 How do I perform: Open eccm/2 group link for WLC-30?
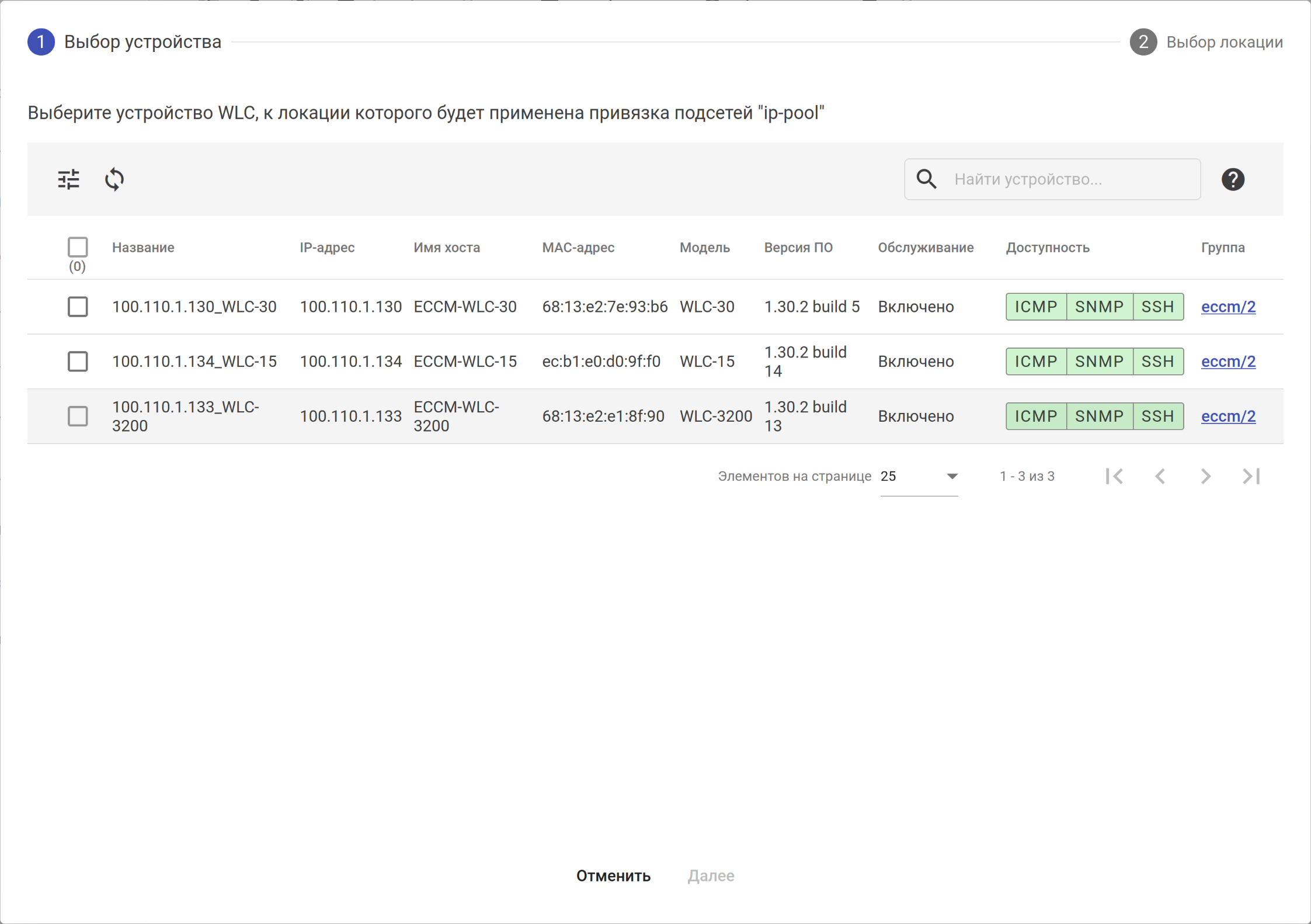pos(1228,307)
